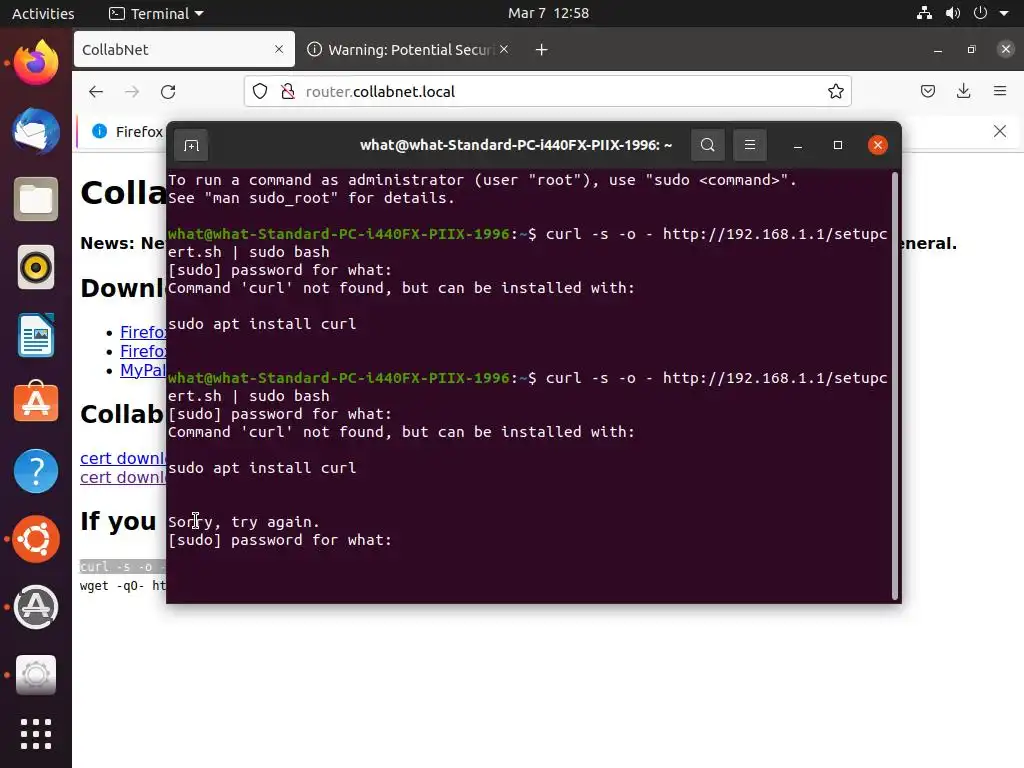Click the first Firefox download link
The width and height of the screenshot is (1024, 768).
[x=142, y=332]
